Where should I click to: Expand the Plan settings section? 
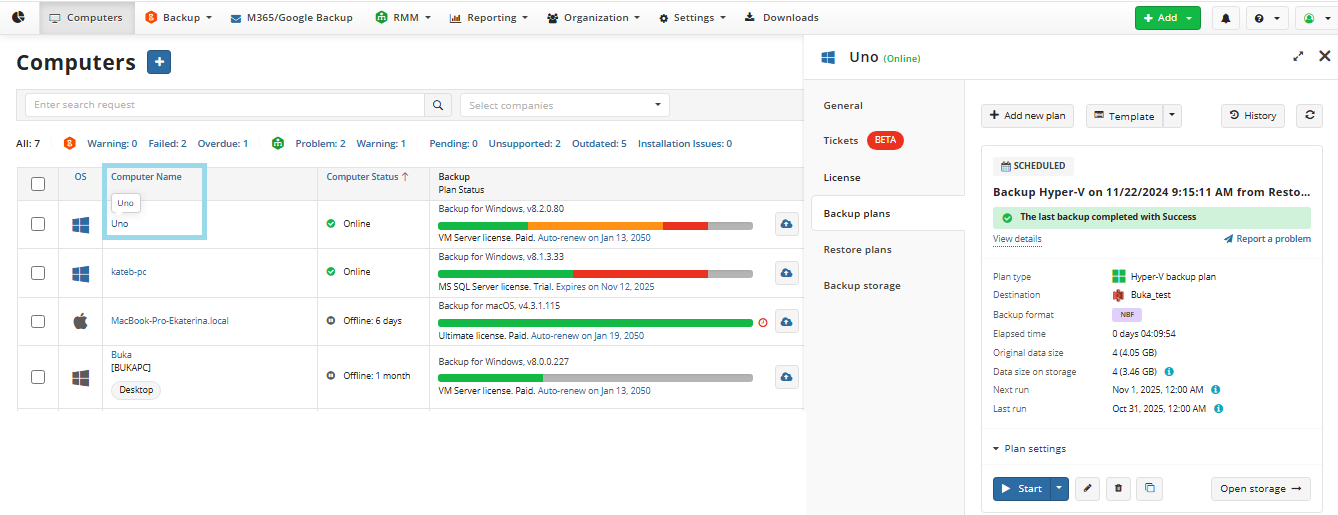tap(1029, 449)
